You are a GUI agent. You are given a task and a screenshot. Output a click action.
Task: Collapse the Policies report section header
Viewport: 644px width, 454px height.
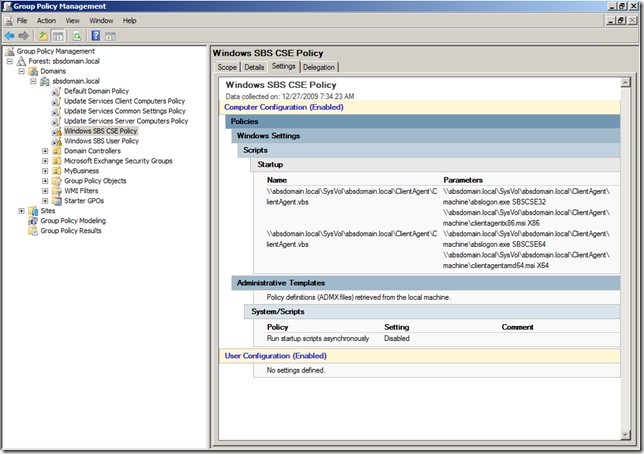423,122
